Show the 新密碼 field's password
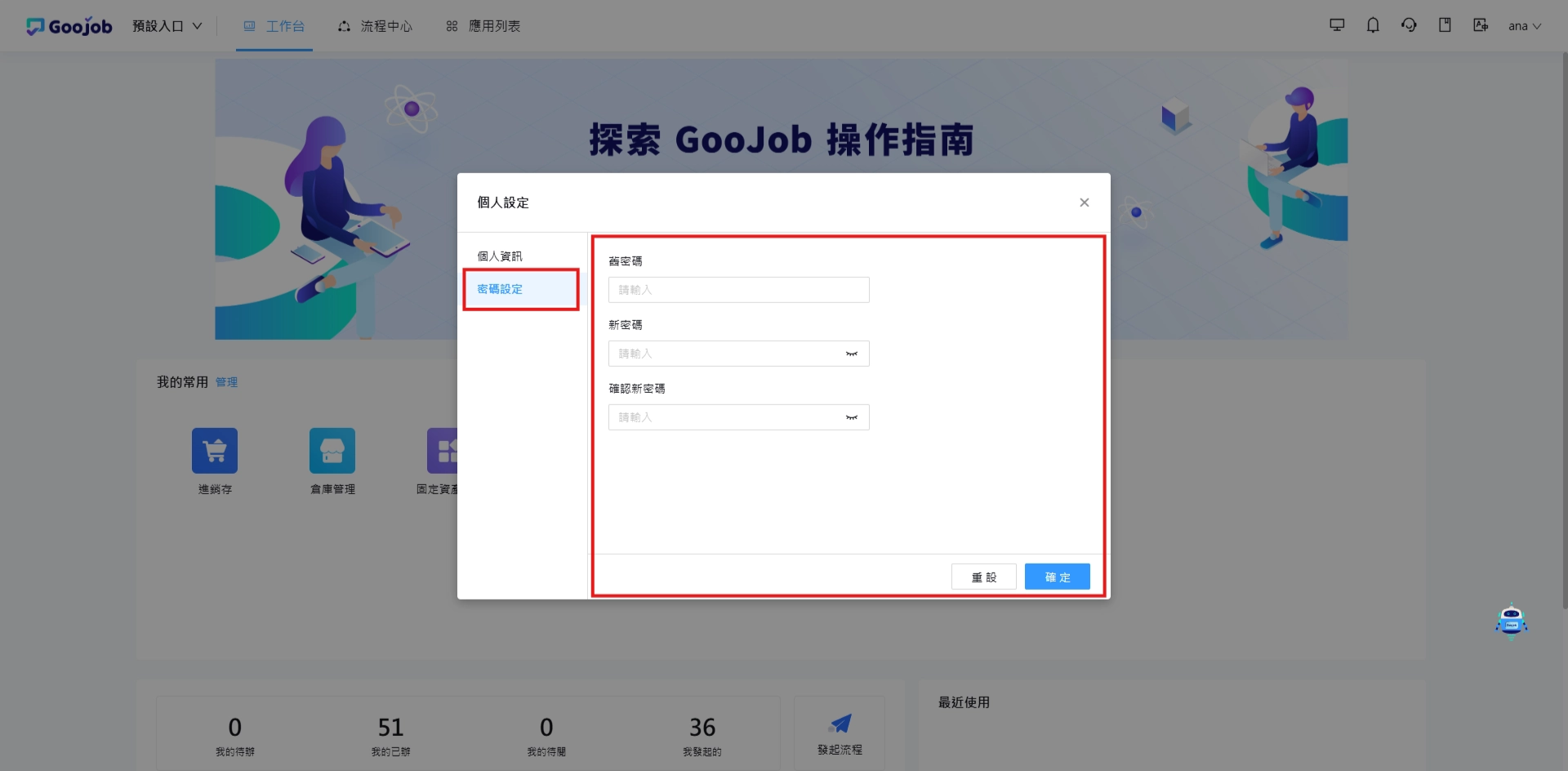This screenshot has height=771, width=1568. coord(852,354)
